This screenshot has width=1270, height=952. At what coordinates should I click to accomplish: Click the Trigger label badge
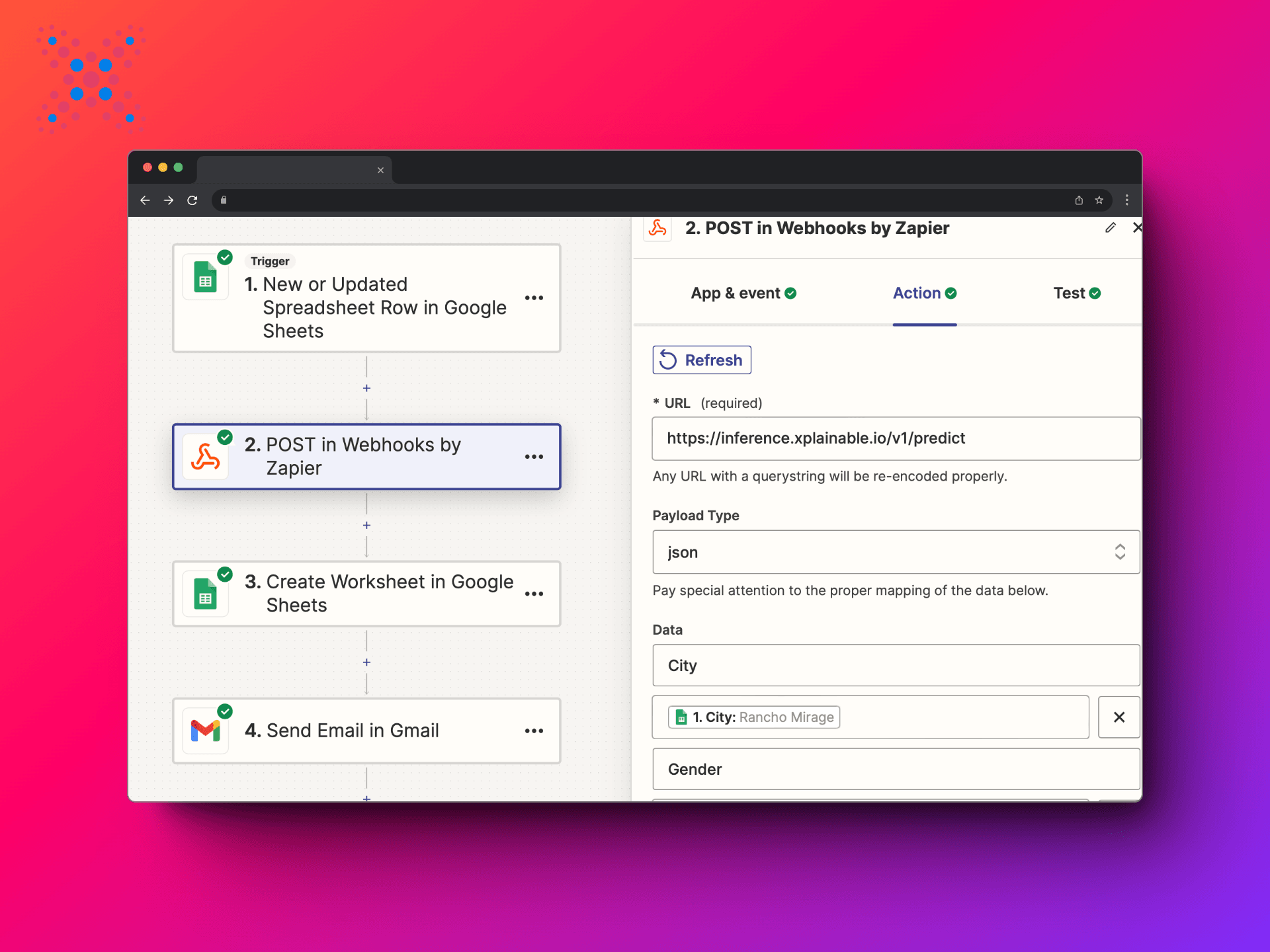pyautogui.click(x=270, y=261)
